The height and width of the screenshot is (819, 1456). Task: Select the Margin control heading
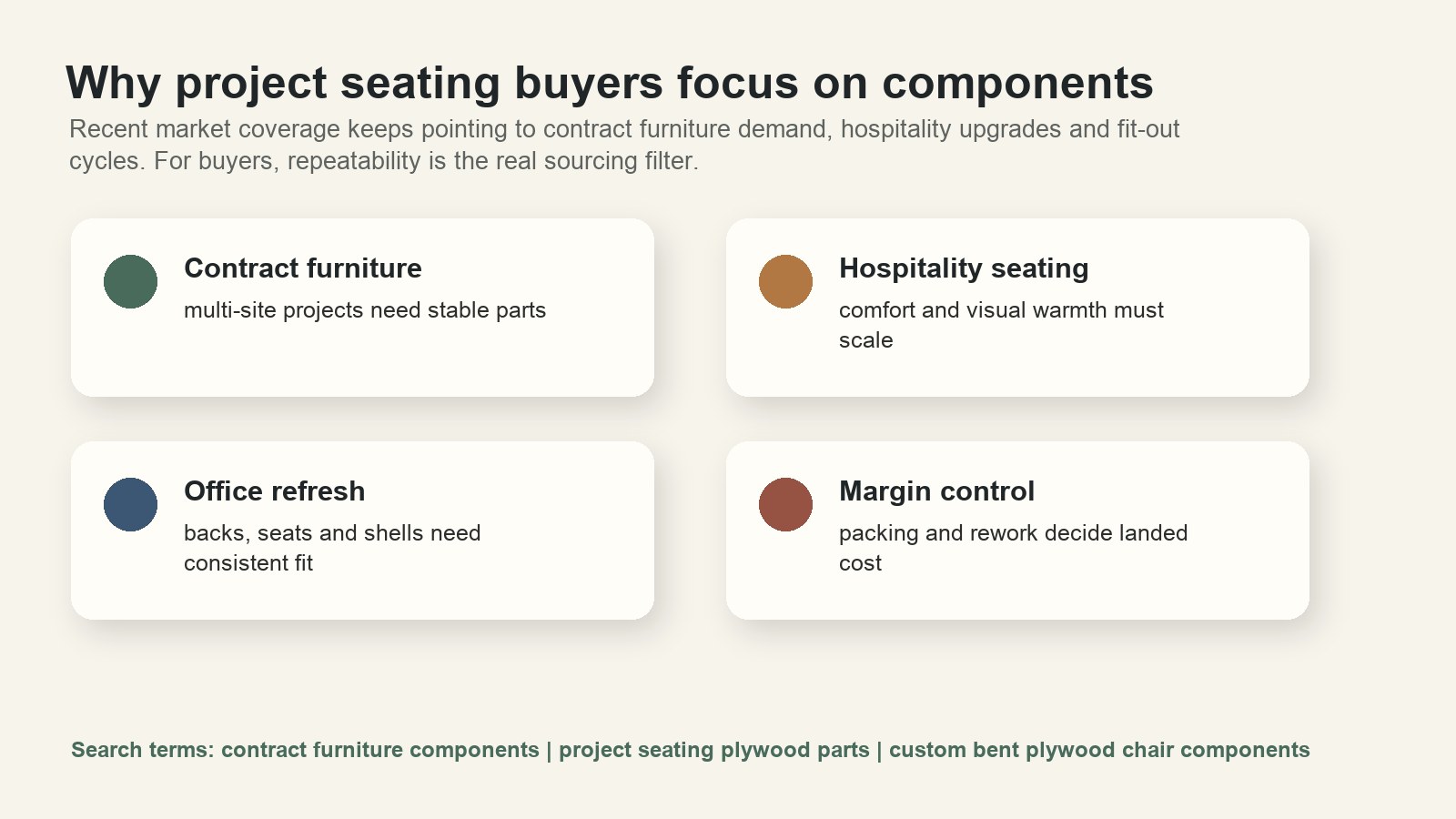936,491
